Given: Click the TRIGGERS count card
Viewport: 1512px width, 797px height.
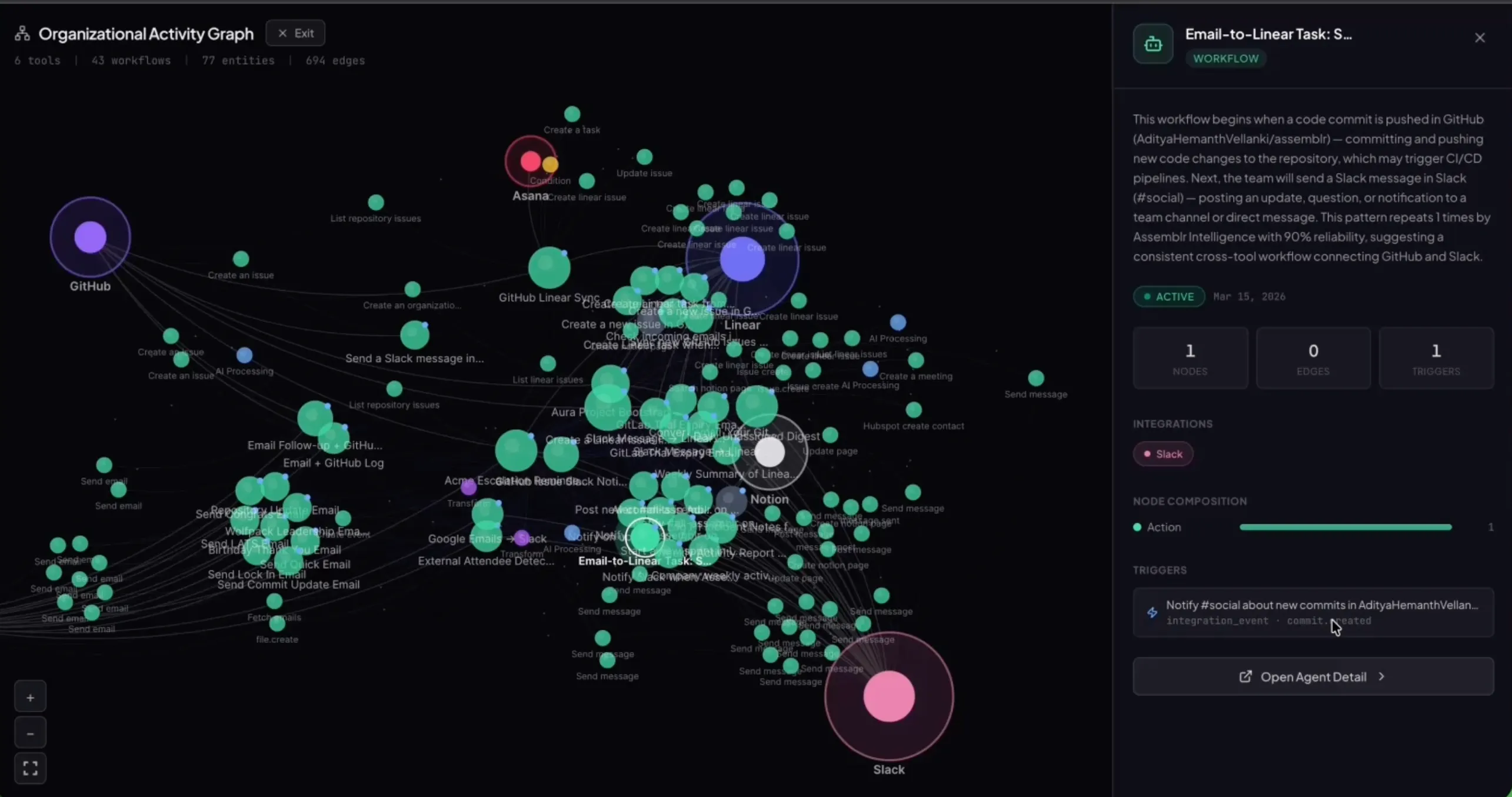Looking at the screenshot, I should click(x=1436, y=358).
